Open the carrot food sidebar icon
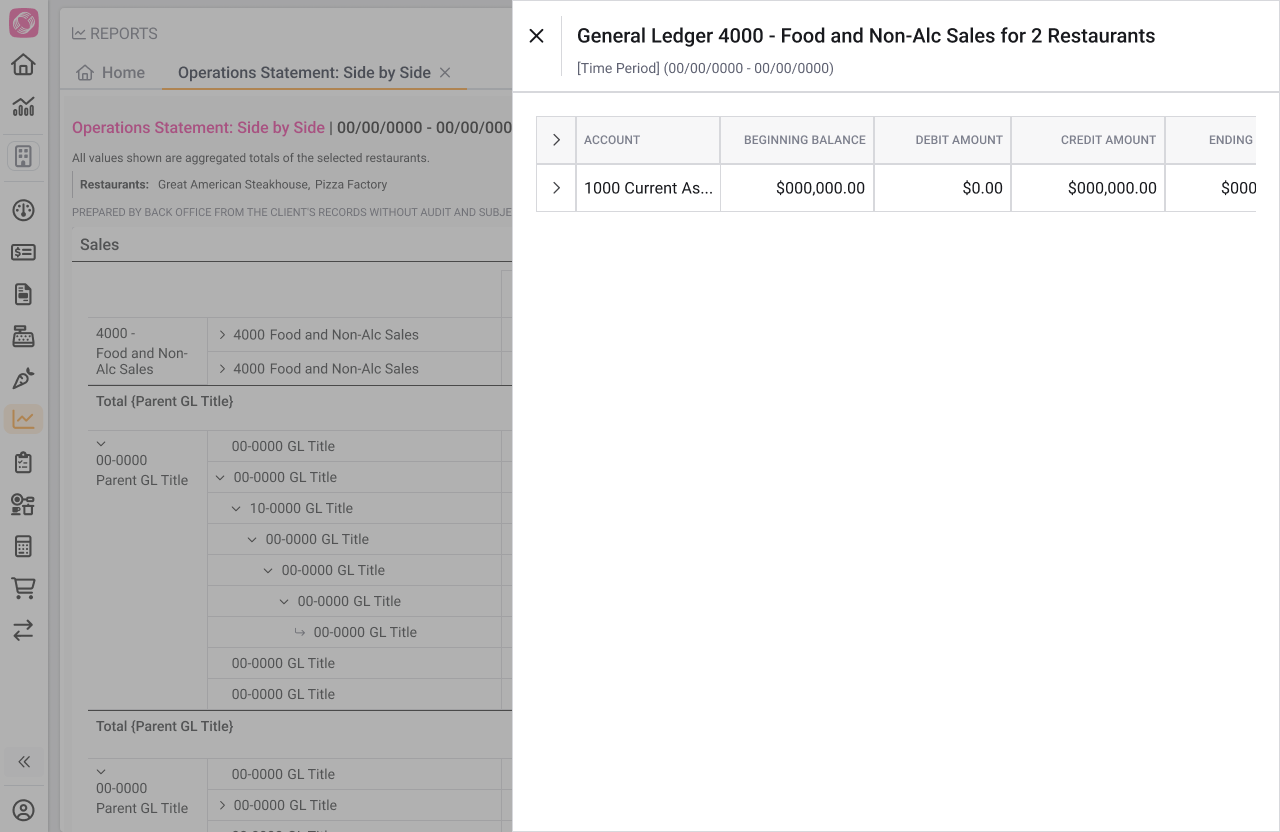Viewport: 1280px width, 832px height. click(x=23, y=378)
